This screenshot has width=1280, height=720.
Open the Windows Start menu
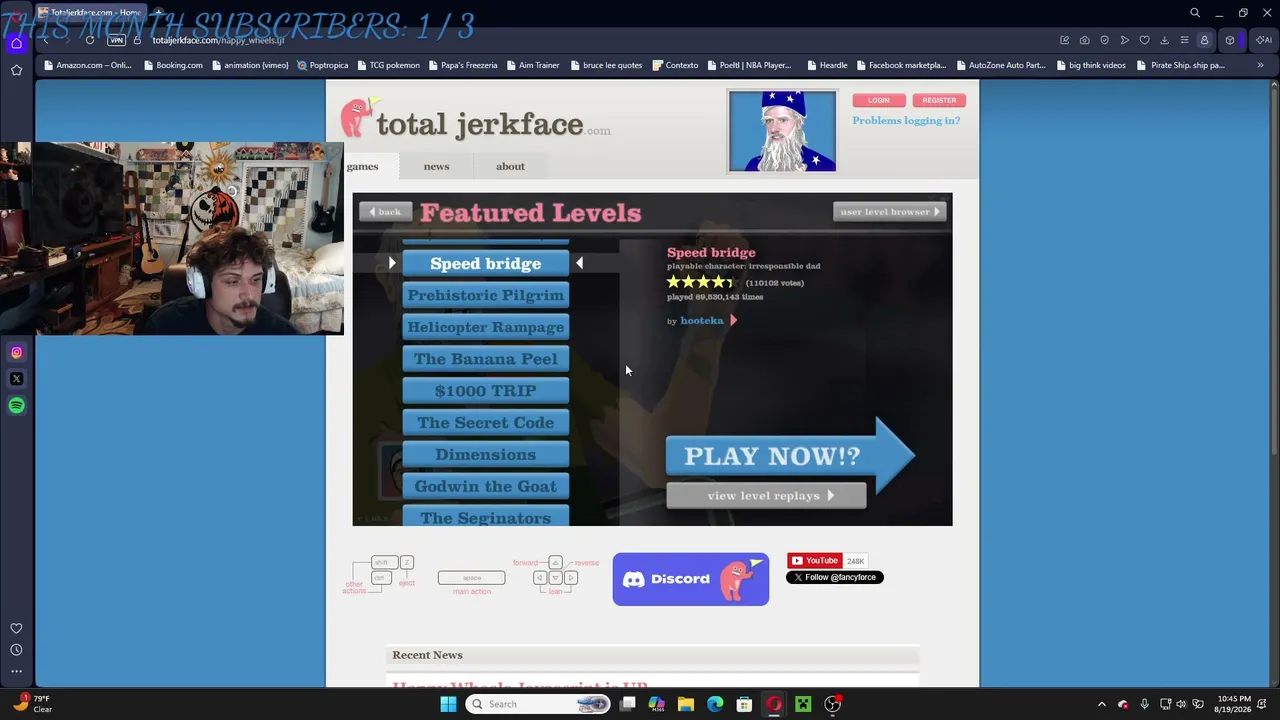point(448,704)
